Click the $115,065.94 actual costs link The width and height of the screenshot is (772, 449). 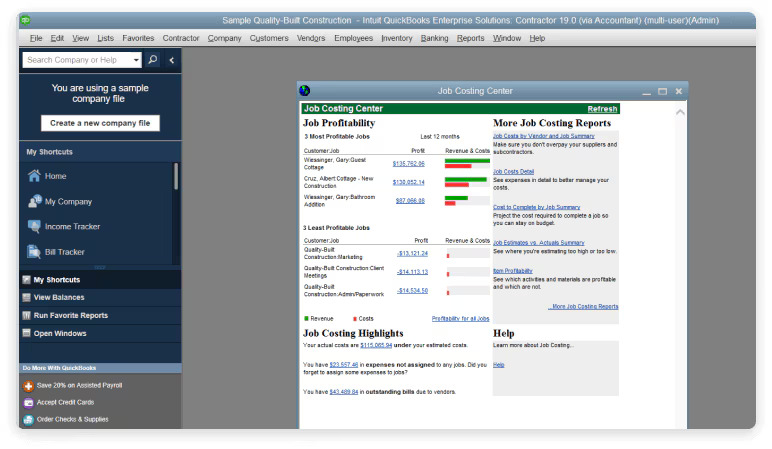pos(376,345)
